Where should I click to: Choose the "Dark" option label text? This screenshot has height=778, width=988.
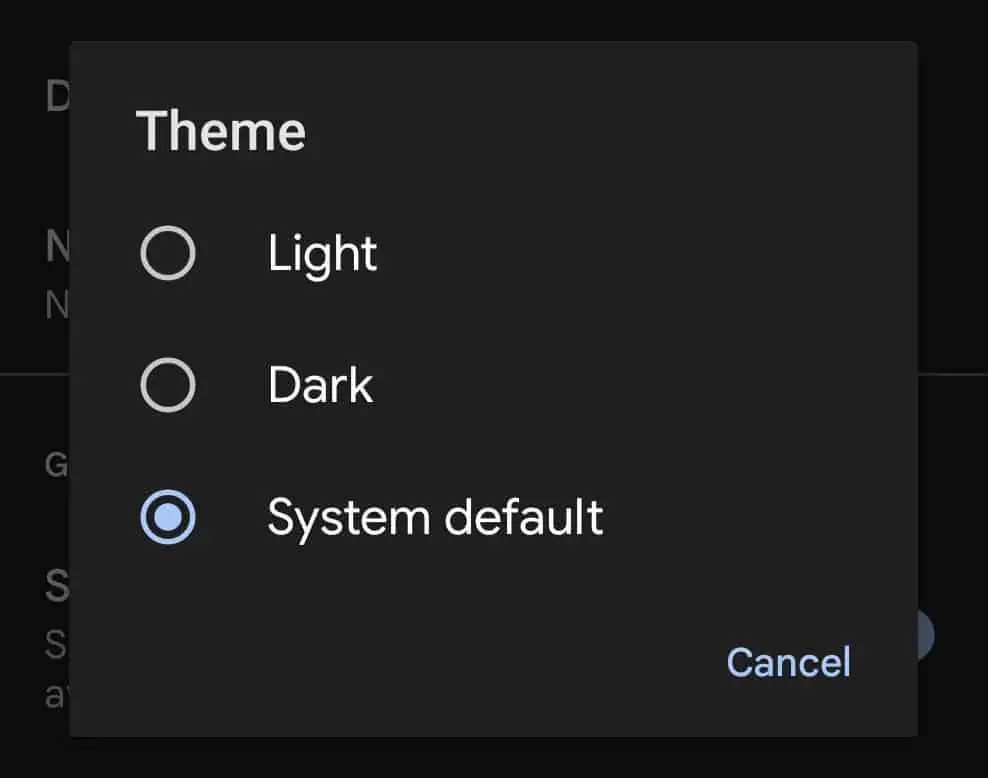[320, 385]
